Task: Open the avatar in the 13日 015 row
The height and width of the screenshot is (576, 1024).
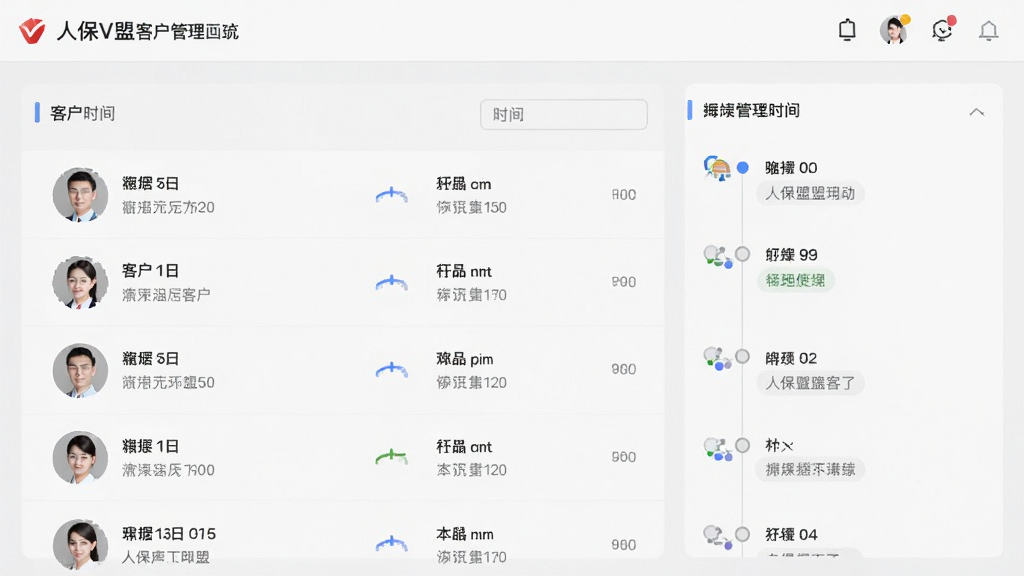Action: click(x=80, y=545)
